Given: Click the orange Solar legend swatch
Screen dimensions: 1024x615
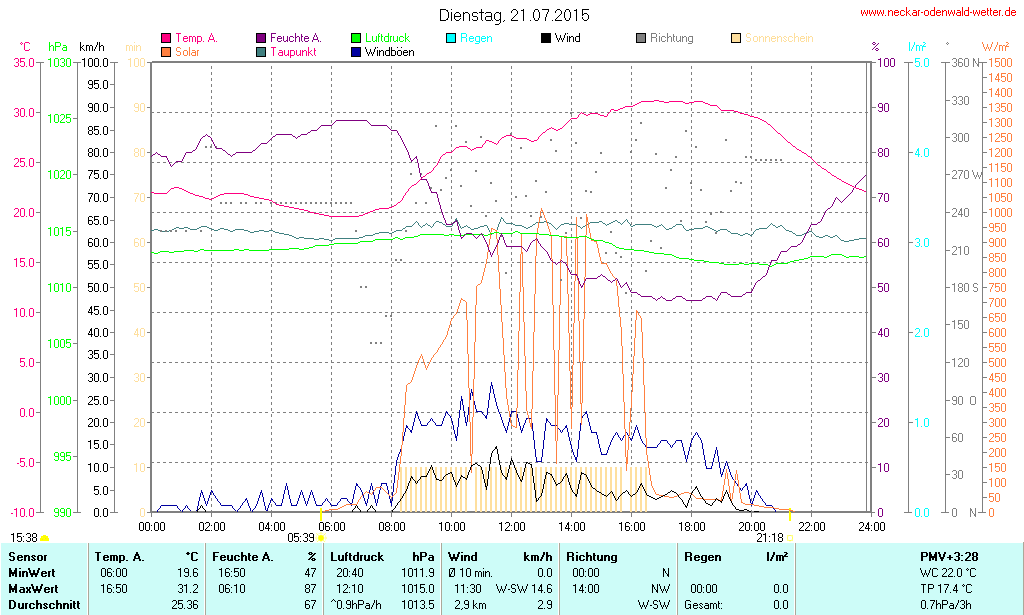Looking at the screenshot, I should (x=166, y=51).
